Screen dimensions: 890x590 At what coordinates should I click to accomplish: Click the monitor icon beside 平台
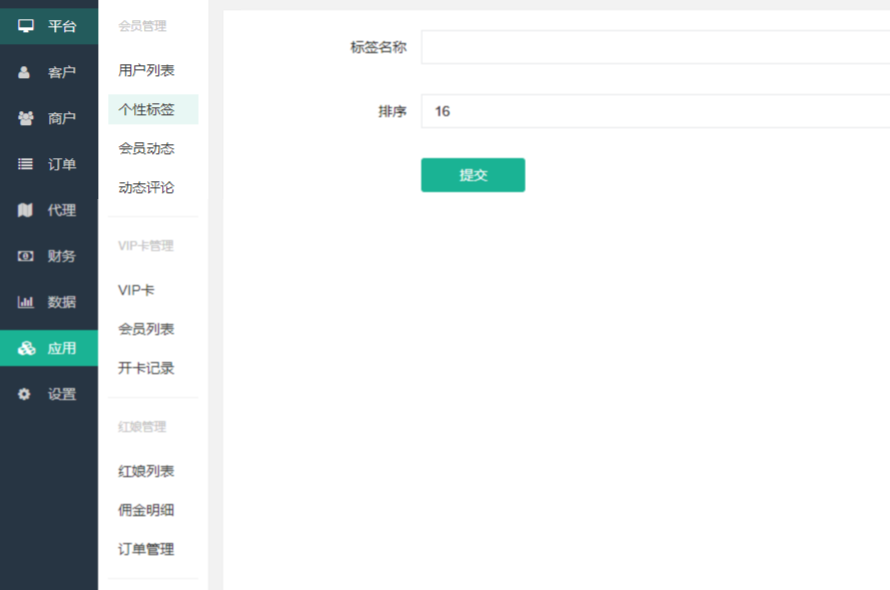click(26, 26)
